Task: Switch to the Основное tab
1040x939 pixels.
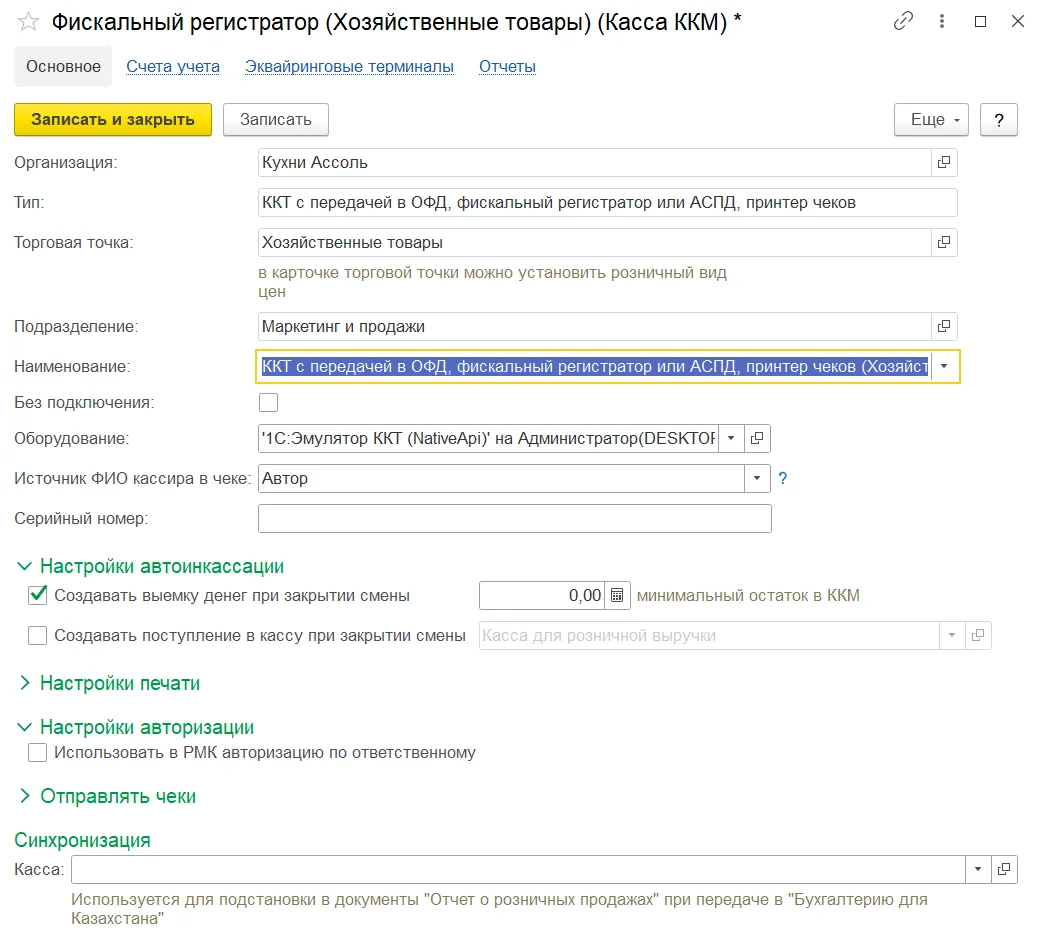Action: 64,66
